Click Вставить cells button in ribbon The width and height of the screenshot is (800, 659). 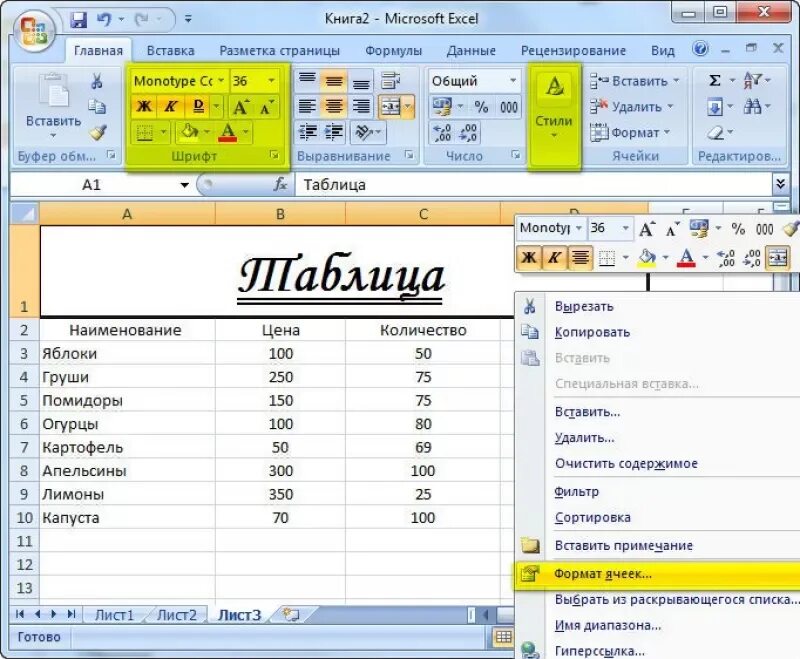635,81
